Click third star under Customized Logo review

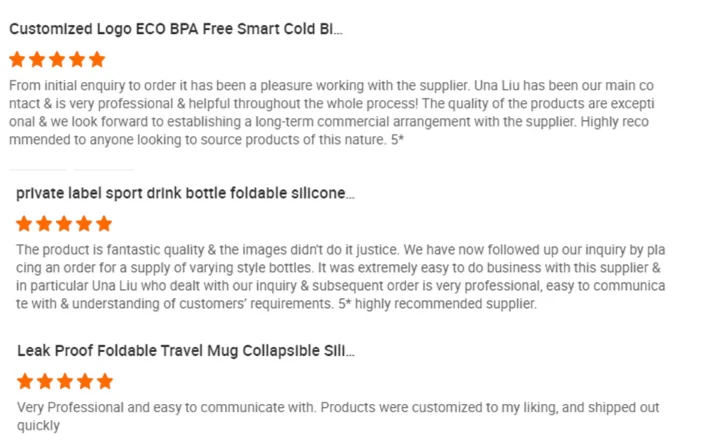click(x=57, y=60)
